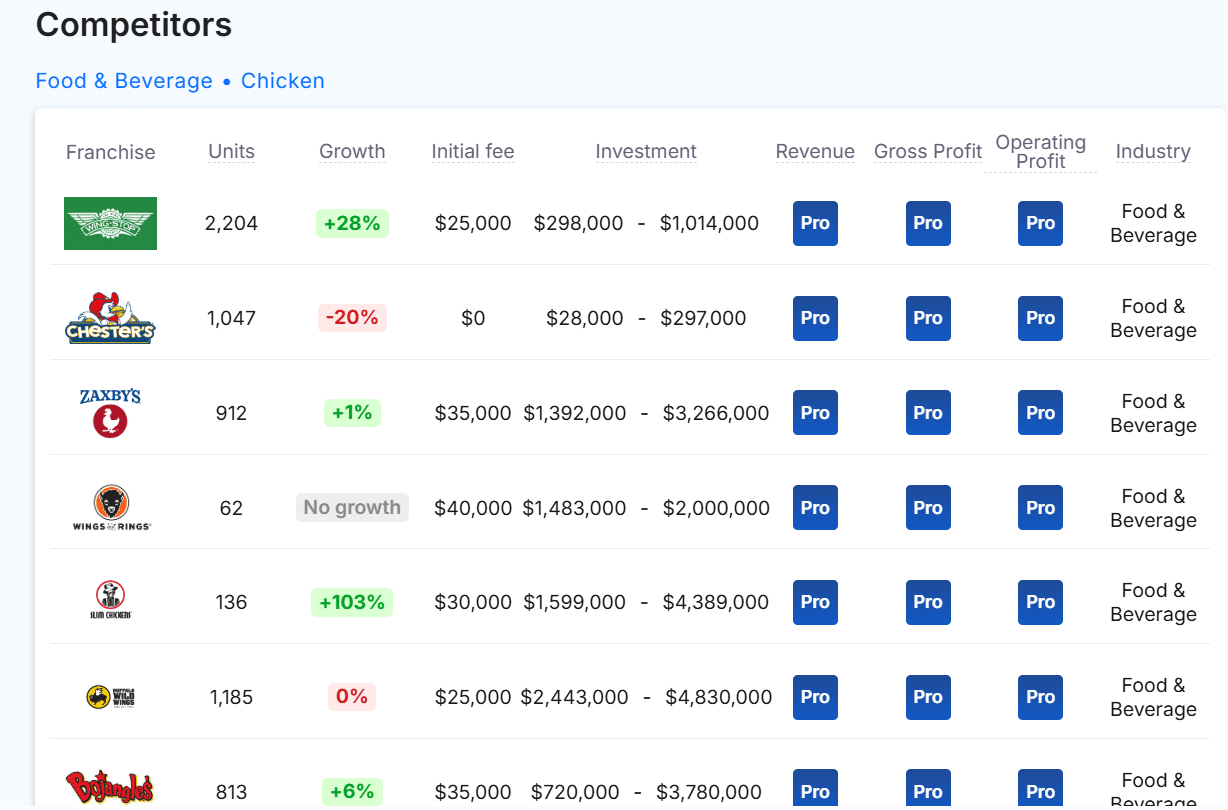
Task: Open the Zaxby's franchise logo
Action: (110, 413)
